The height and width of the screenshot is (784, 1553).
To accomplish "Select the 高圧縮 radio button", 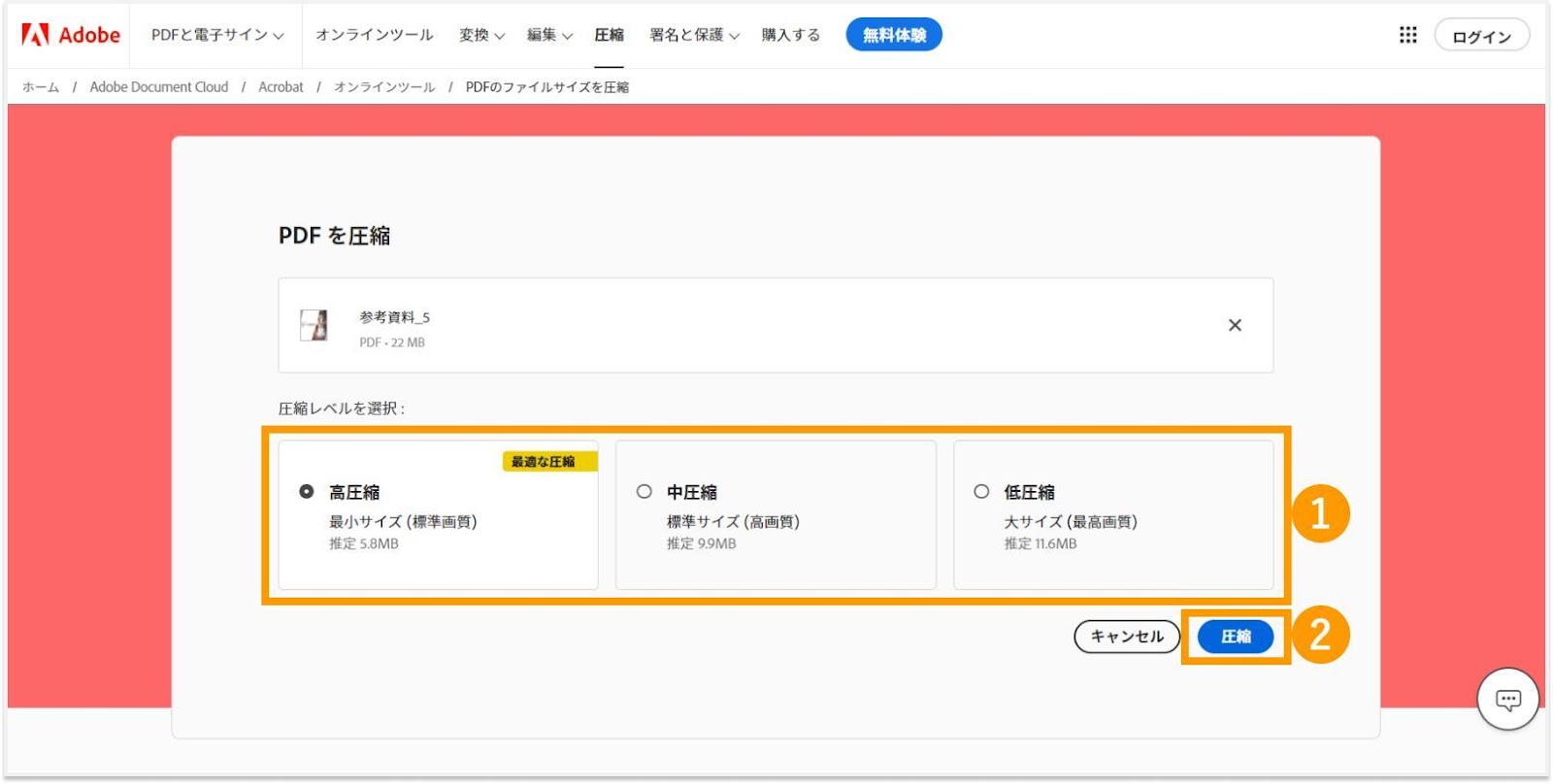I will (x=307, y=492).
